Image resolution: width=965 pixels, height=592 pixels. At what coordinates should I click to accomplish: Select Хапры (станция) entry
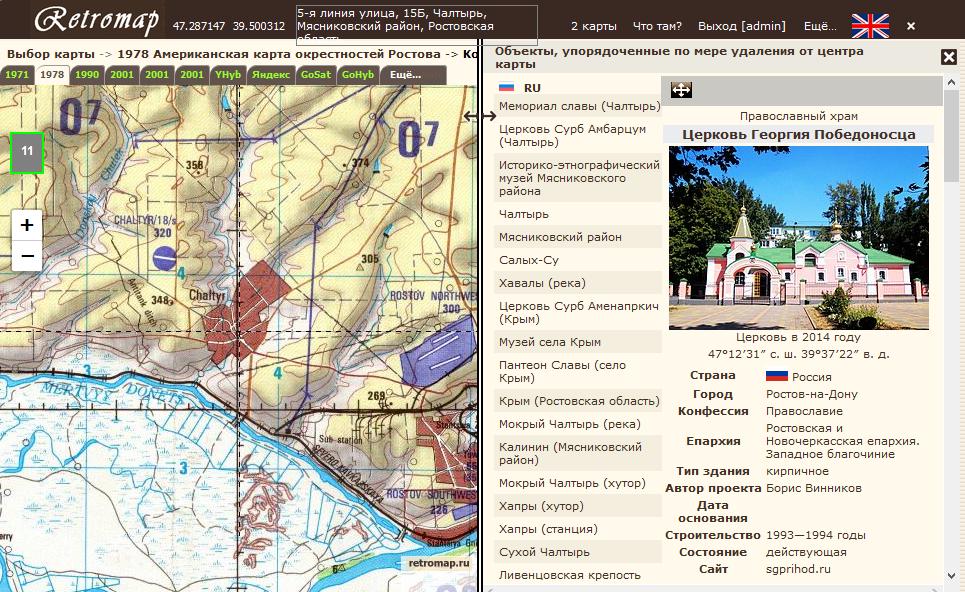coord(579,529)
